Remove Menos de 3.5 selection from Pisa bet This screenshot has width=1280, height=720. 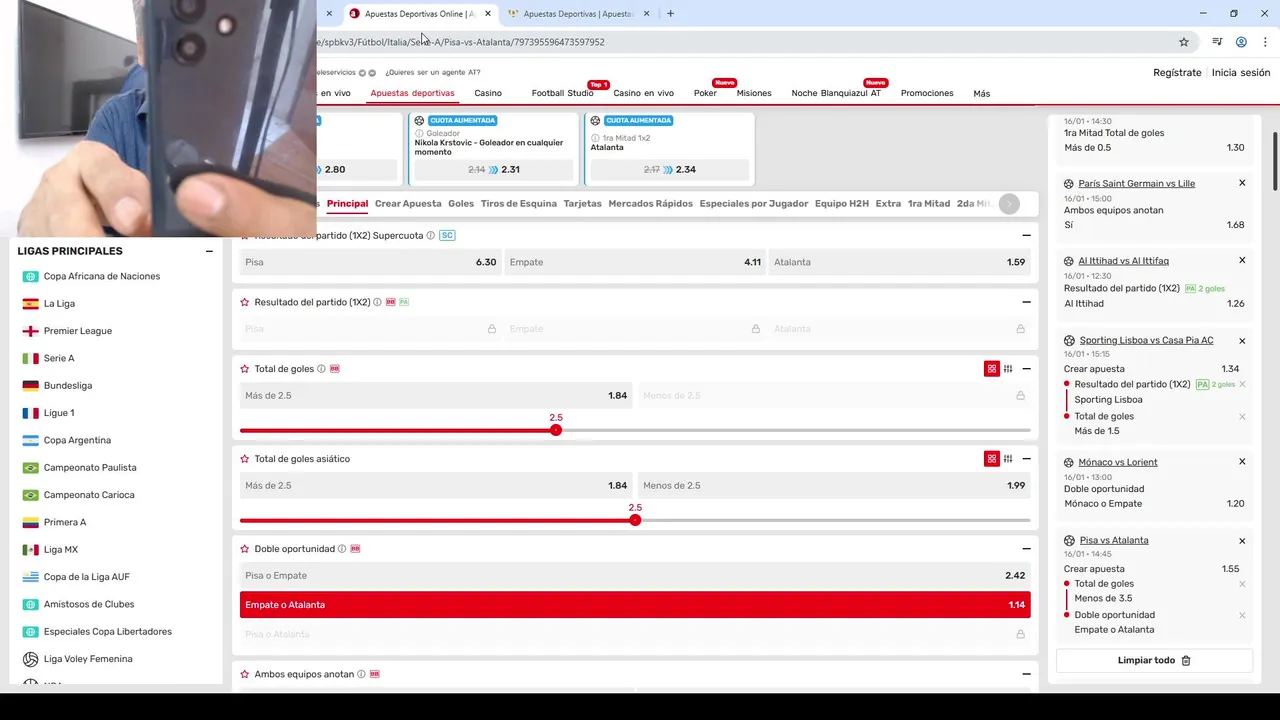(x=1242, y=584)
